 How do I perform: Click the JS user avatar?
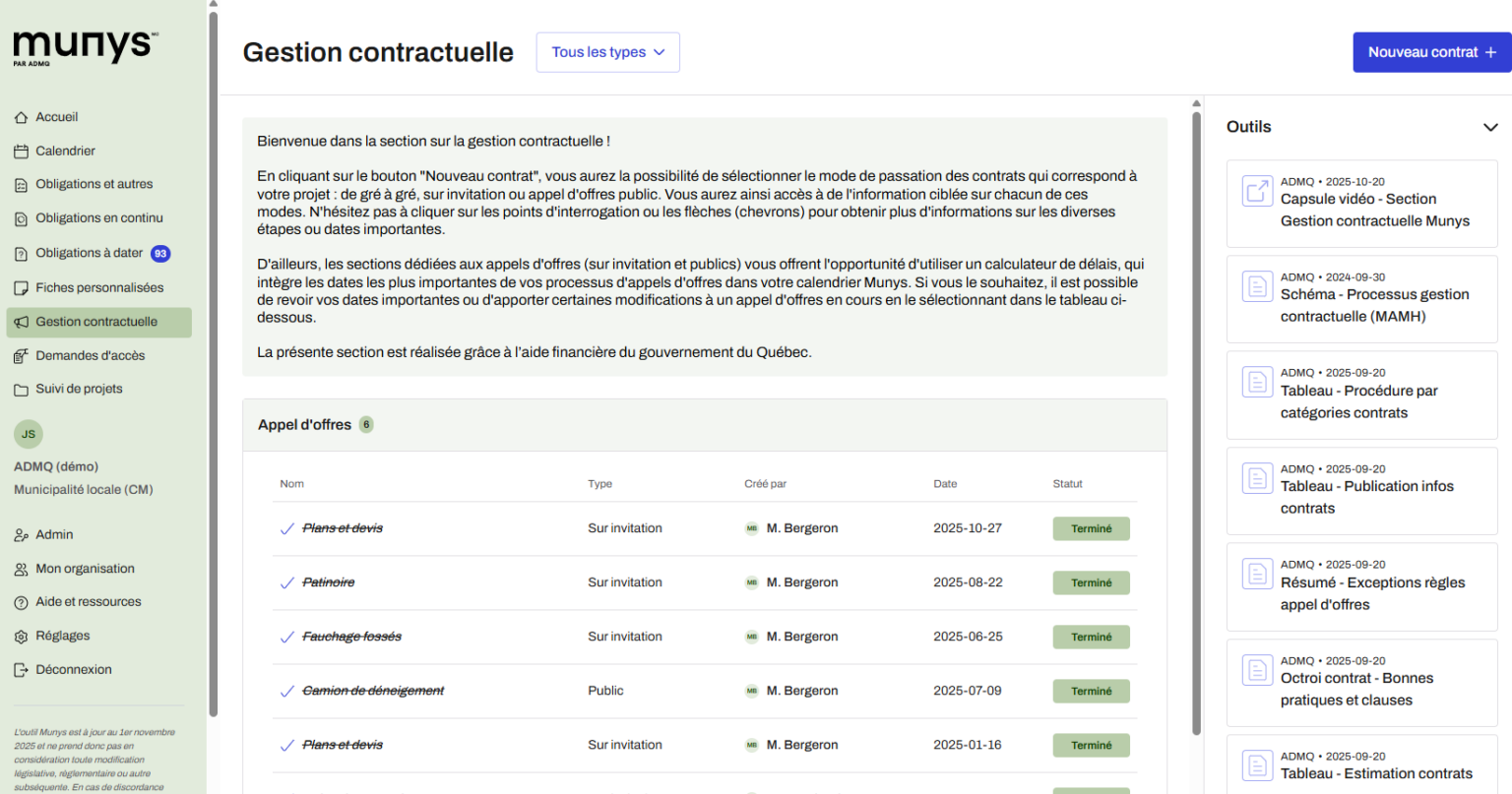coord(29,434)
